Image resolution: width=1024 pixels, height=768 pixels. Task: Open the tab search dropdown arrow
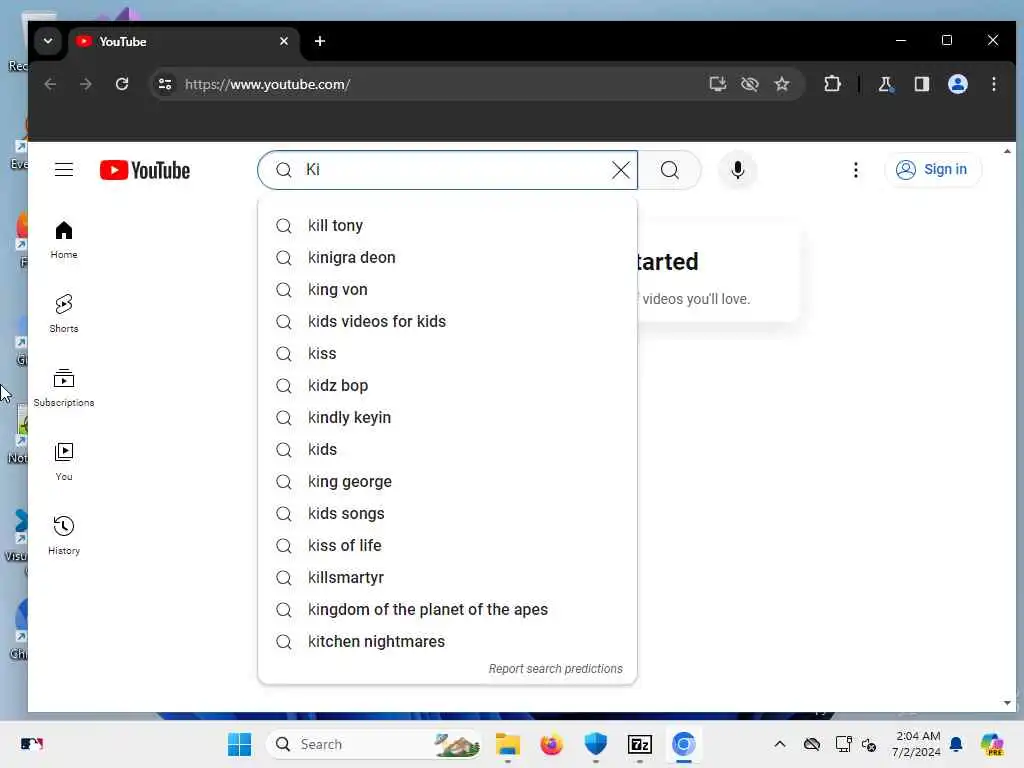[x=48, y=41]
